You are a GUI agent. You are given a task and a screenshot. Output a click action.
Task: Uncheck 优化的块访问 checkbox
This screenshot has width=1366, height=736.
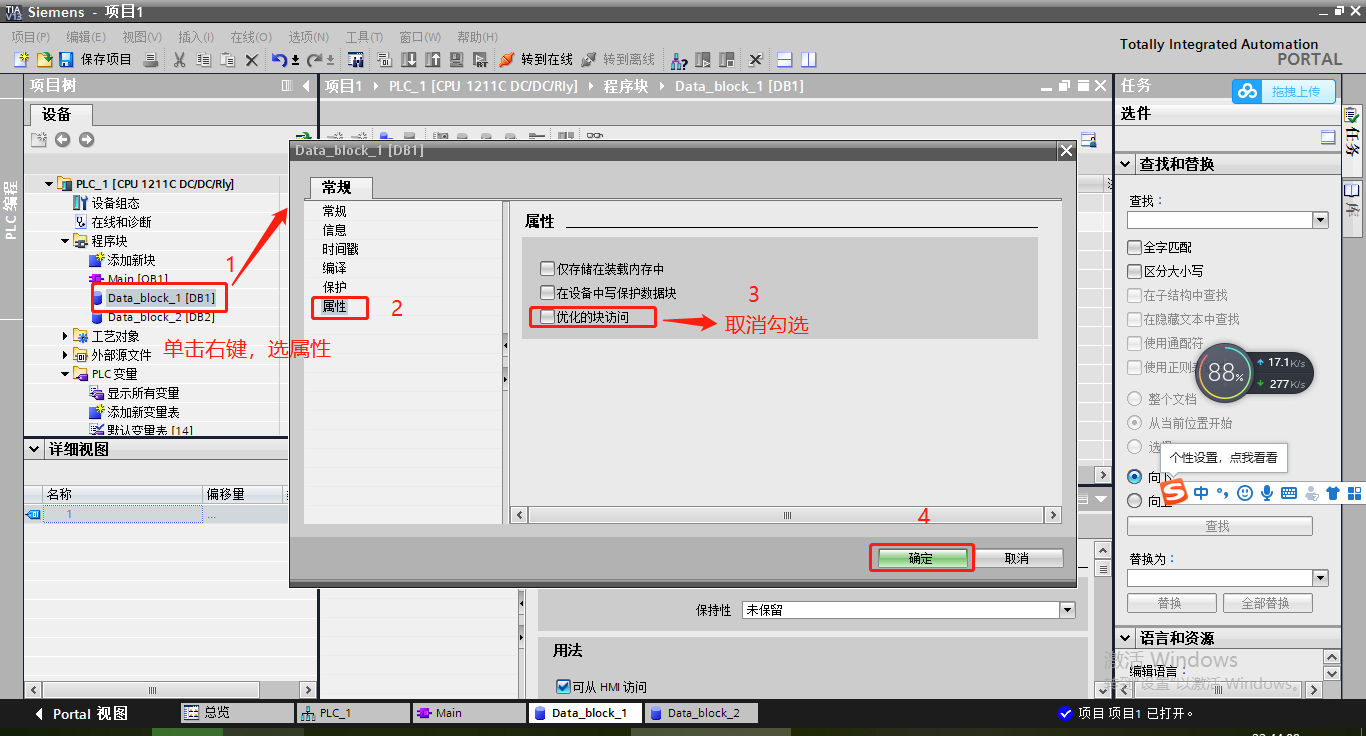[547, 317]
